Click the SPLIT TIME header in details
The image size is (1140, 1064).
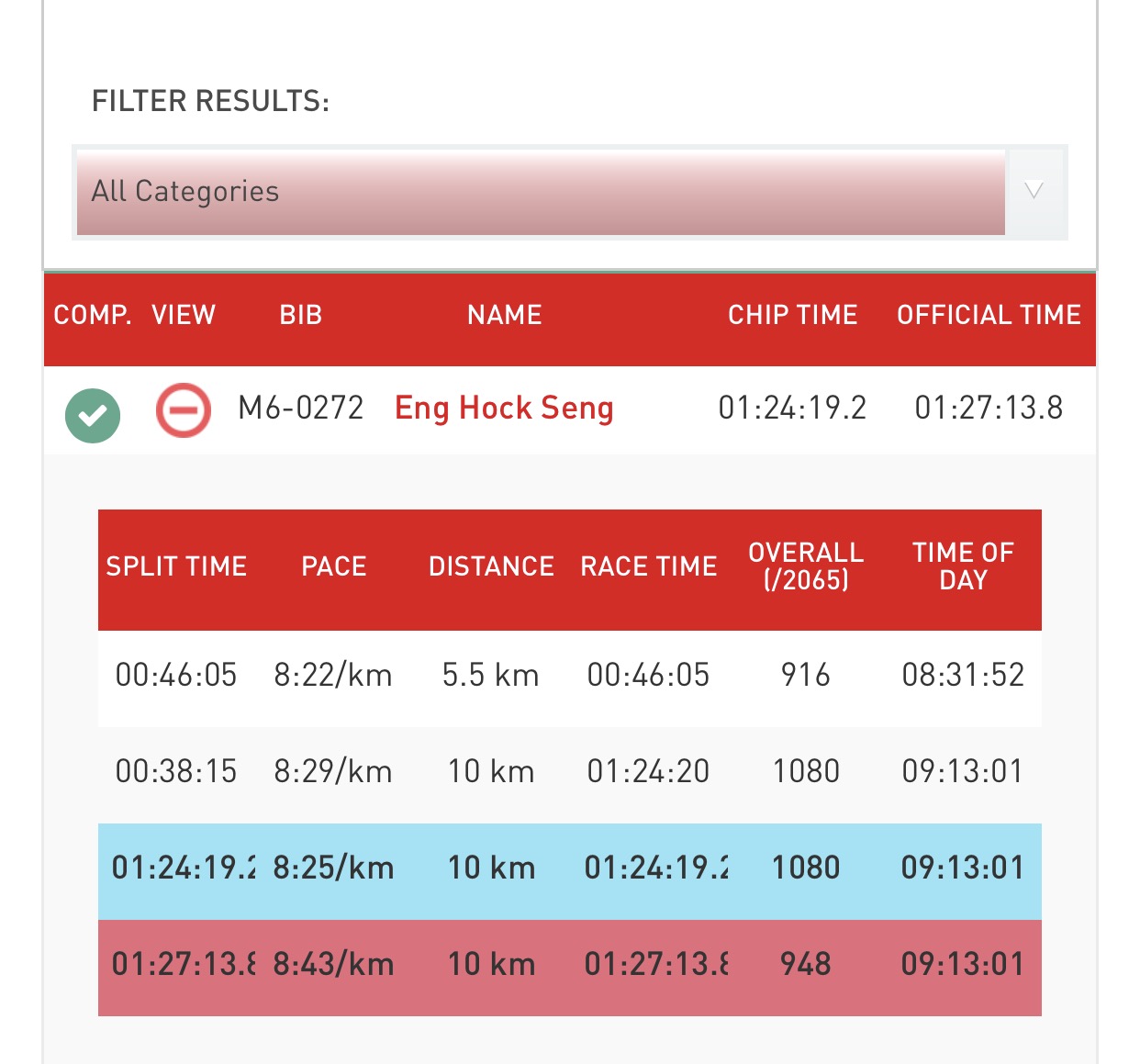pos(176,566)
